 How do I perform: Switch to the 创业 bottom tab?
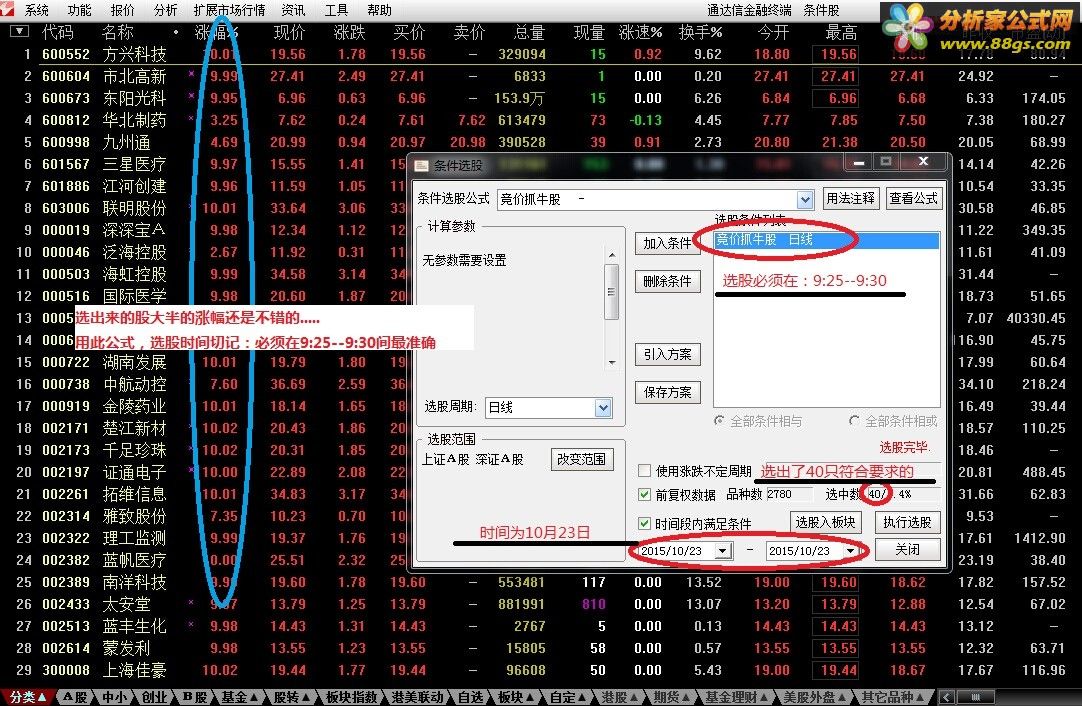coord(153,697)
